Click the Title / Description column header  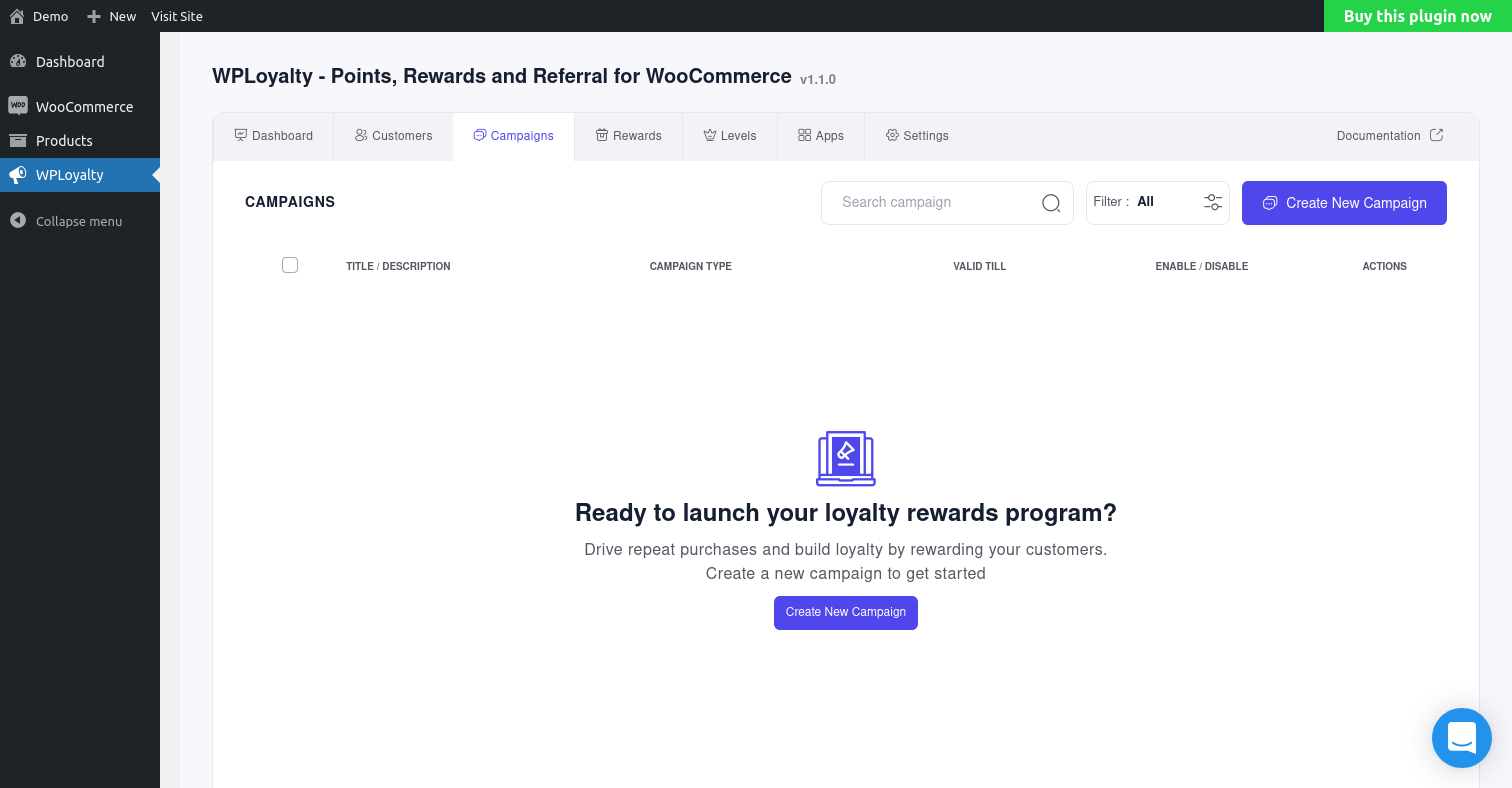point(398,266)
